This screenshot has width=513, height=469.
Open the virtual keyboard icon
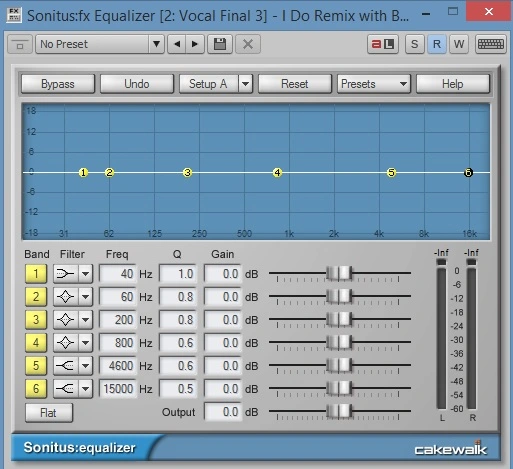pos(491,44)
